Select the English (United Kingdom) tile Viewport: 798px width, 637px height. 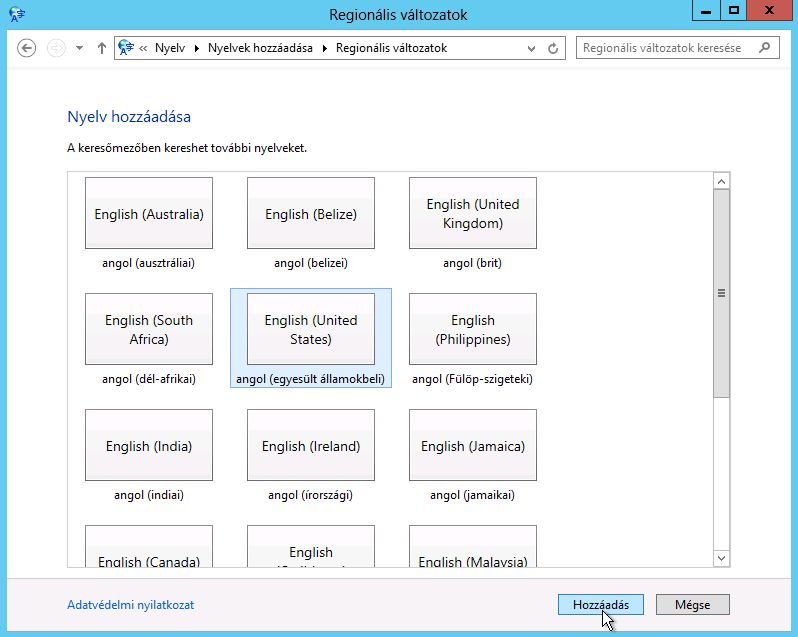coord(472,214)
